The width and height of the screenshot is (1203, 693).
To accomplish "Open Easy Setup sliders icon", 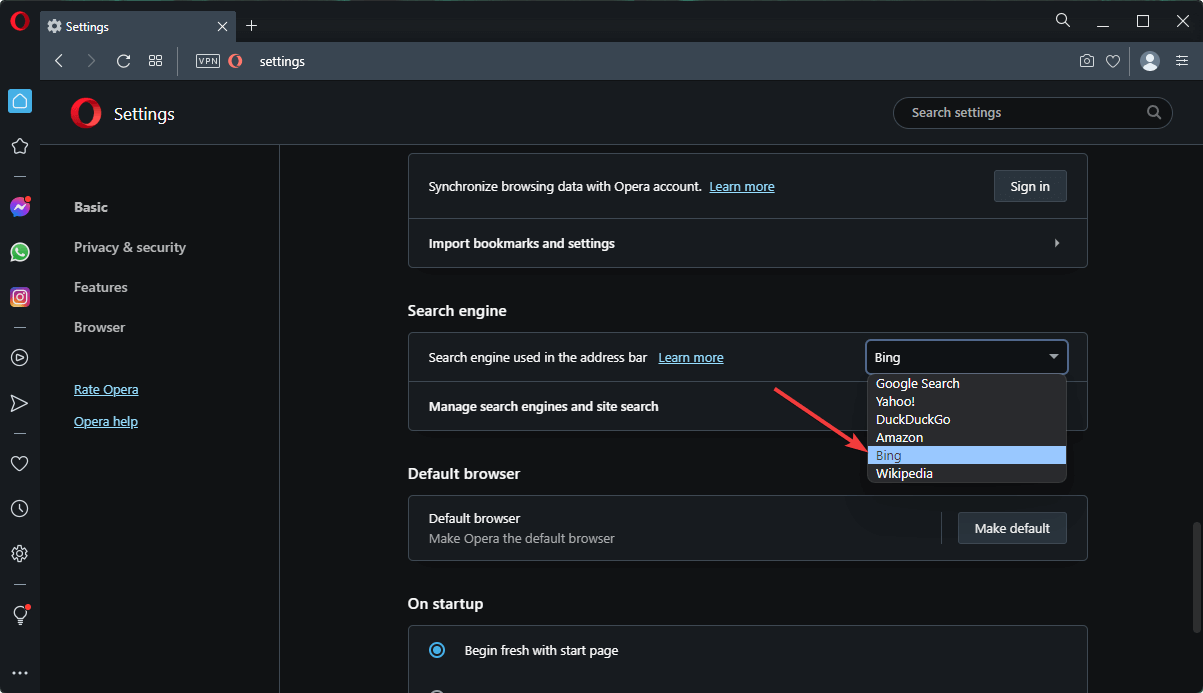I will [x=1182, y=61].
